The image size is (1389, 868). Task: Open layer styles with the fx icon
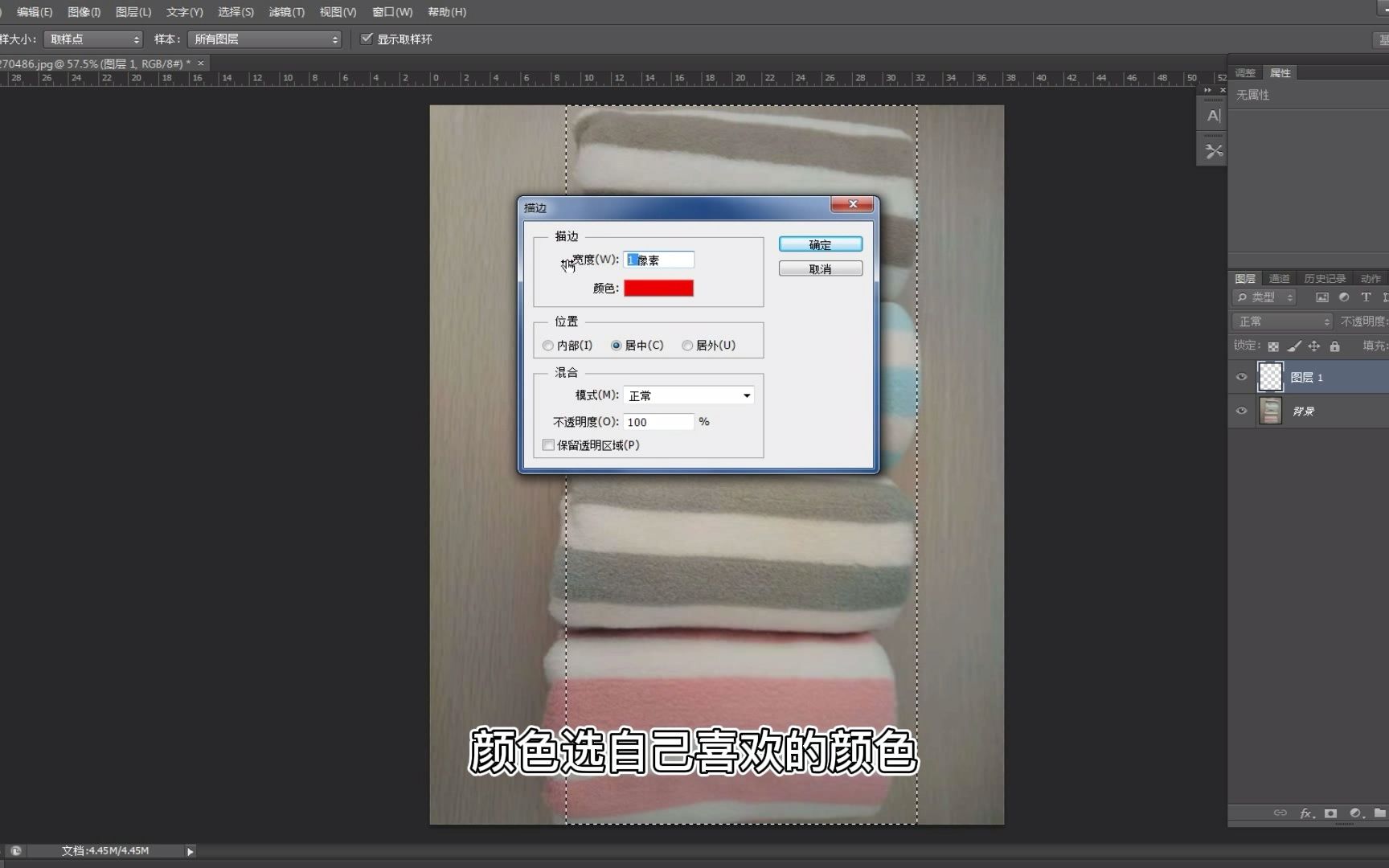tap(1305, 813)
